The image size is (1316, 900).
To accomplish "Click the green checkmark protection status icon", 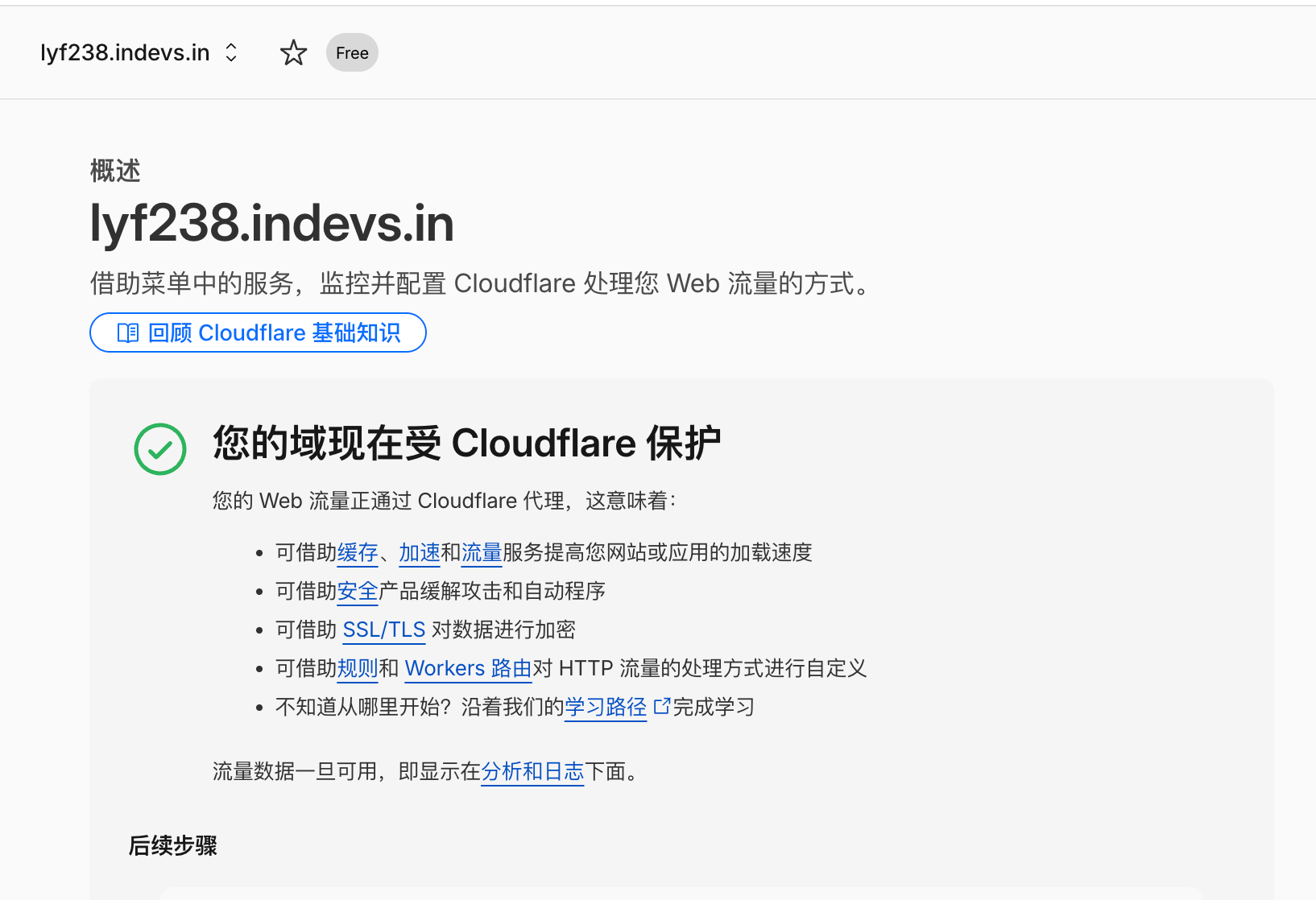I will tap(160, 449).
